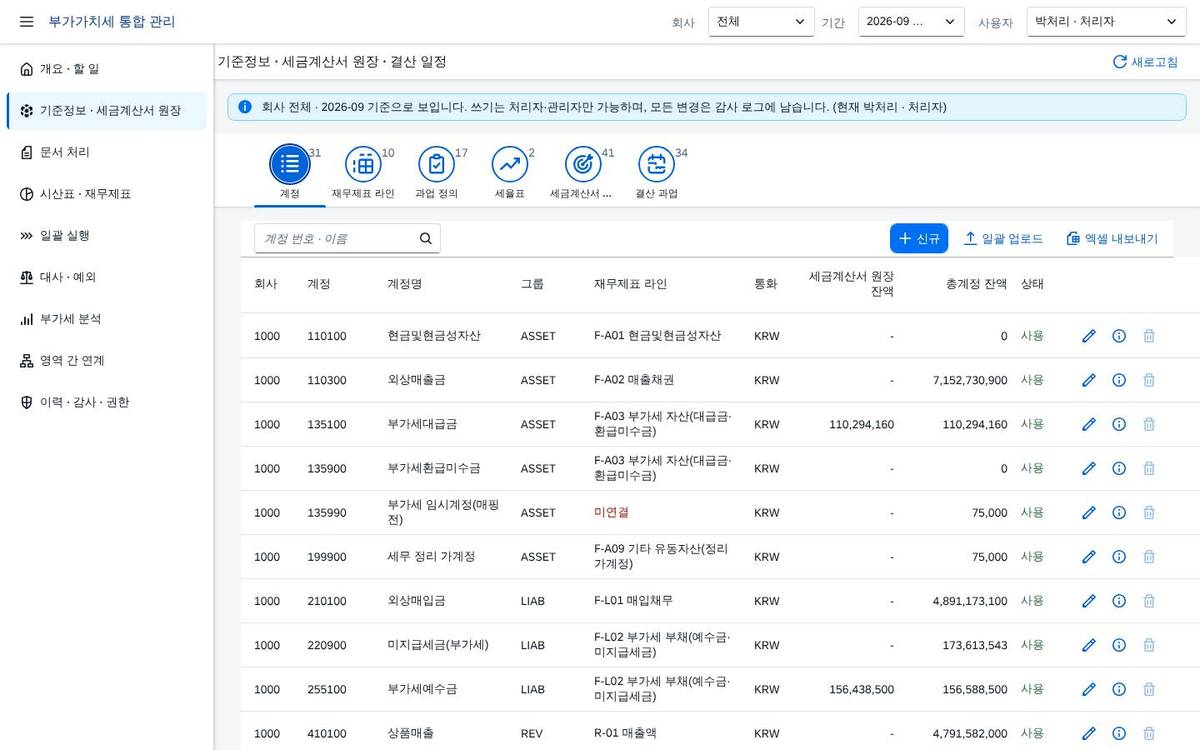This screenshot has height=750, width=1200.
Task: Delete account 110300 row
Action: click(1149, 380)
